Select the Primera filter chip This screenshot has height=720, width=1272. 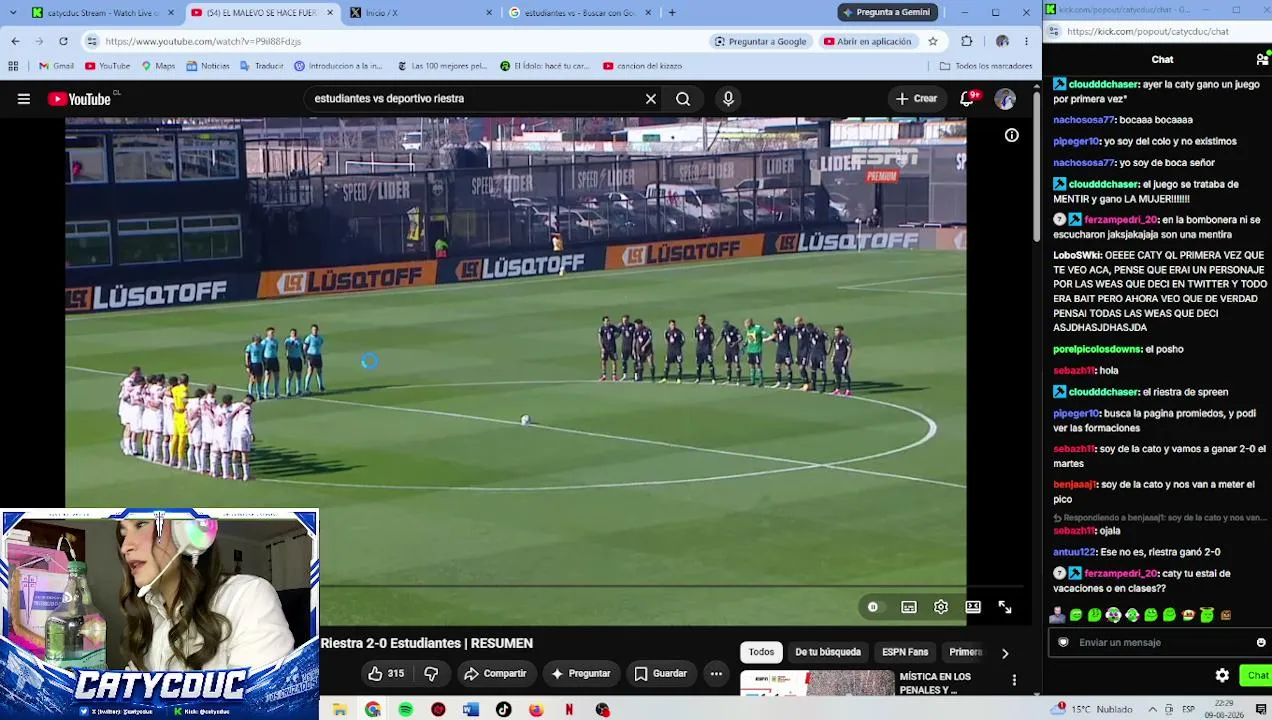(x=965, y=652)
